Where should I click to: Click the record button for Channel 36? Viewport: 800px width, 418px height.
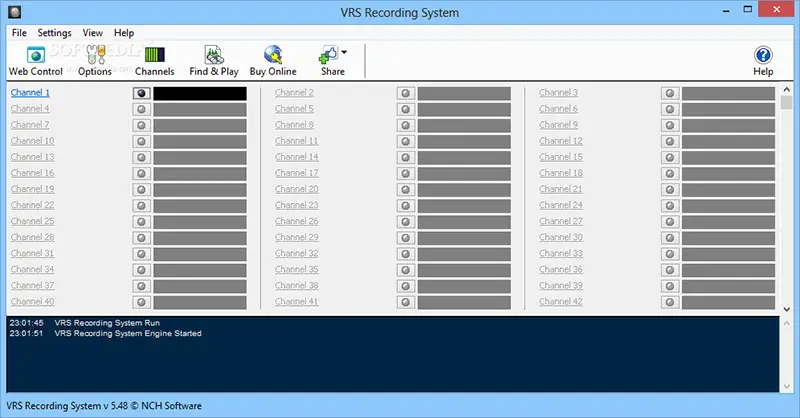(x=670, y=270)
